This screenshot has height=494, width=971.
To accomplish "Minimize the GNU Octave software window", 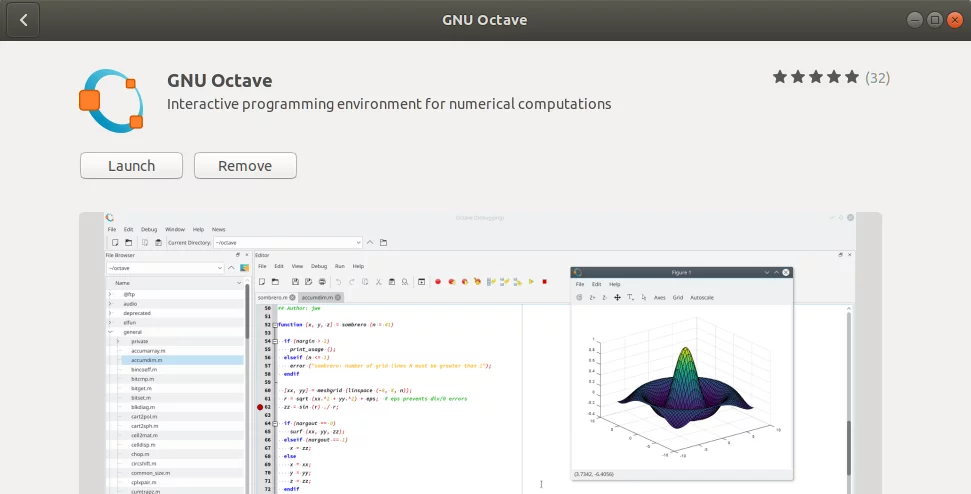I will (x=915, y=20).
